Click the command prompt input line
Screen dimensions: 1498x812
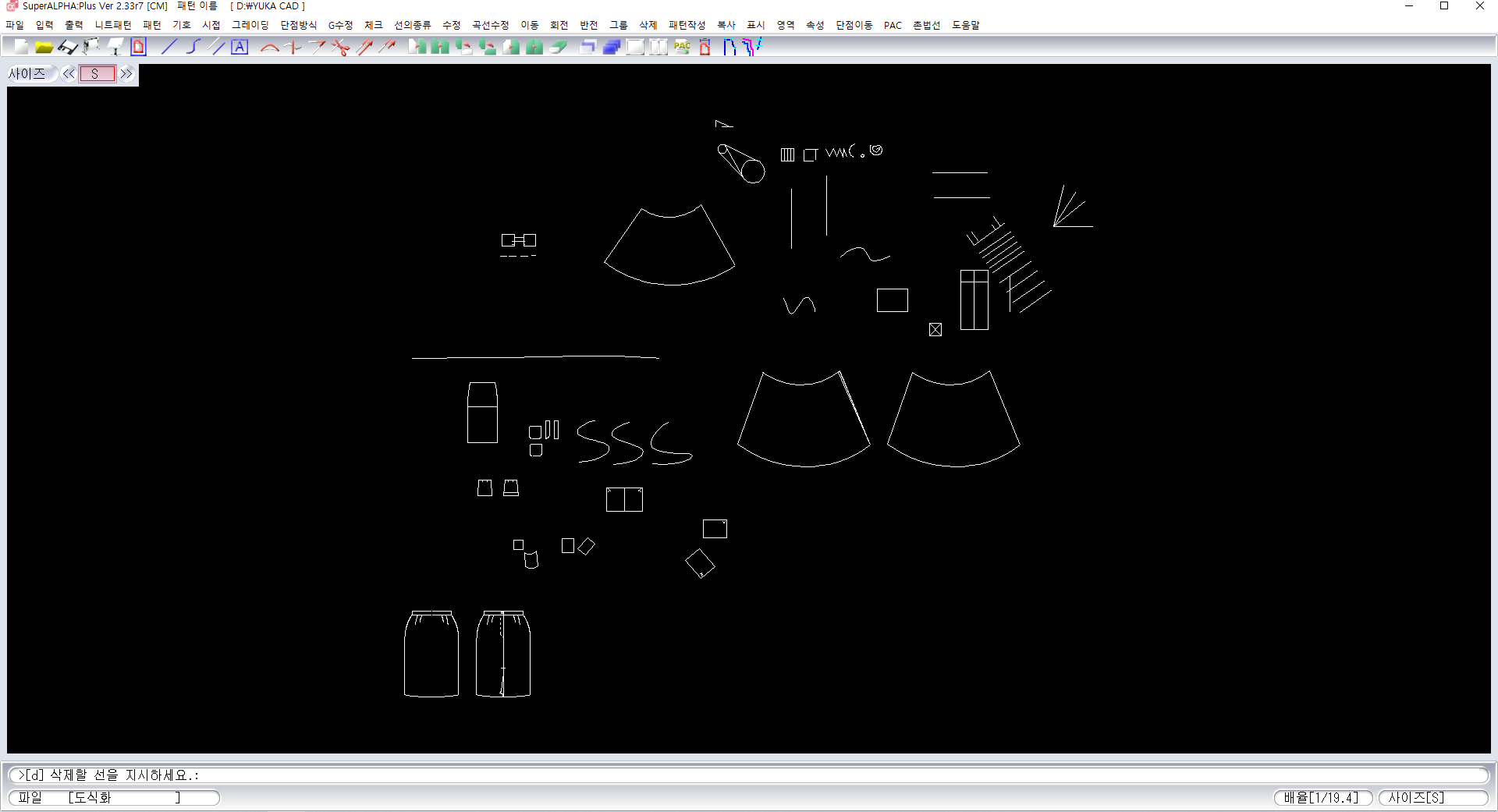point(749,775)
